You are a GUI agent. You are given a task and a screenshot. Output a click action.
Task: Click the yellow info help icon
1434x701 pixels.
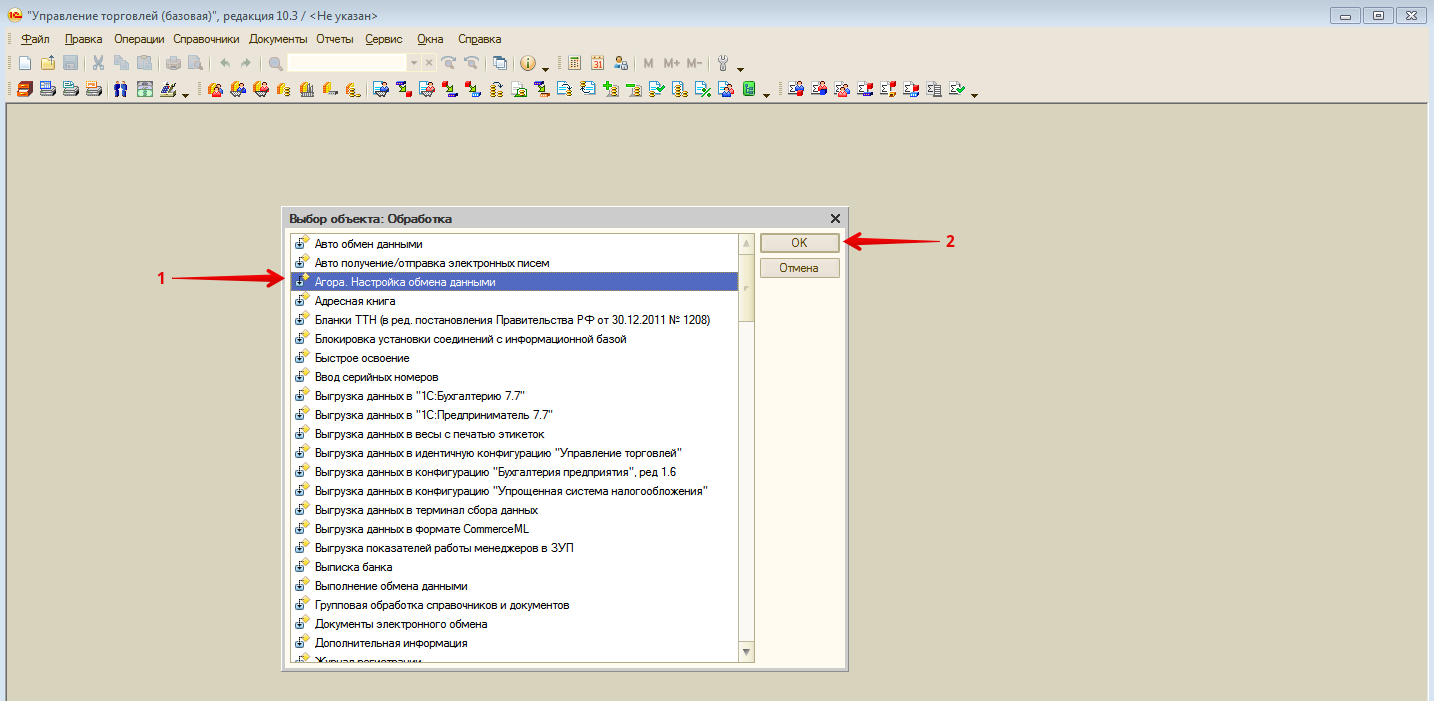528,63
